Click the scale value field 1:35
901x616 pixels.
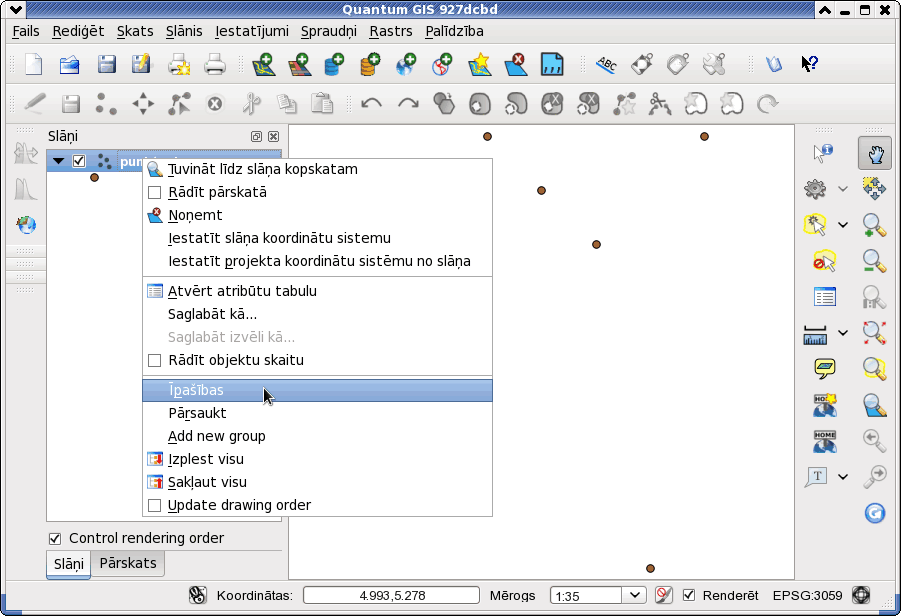(x=586, y=595)
